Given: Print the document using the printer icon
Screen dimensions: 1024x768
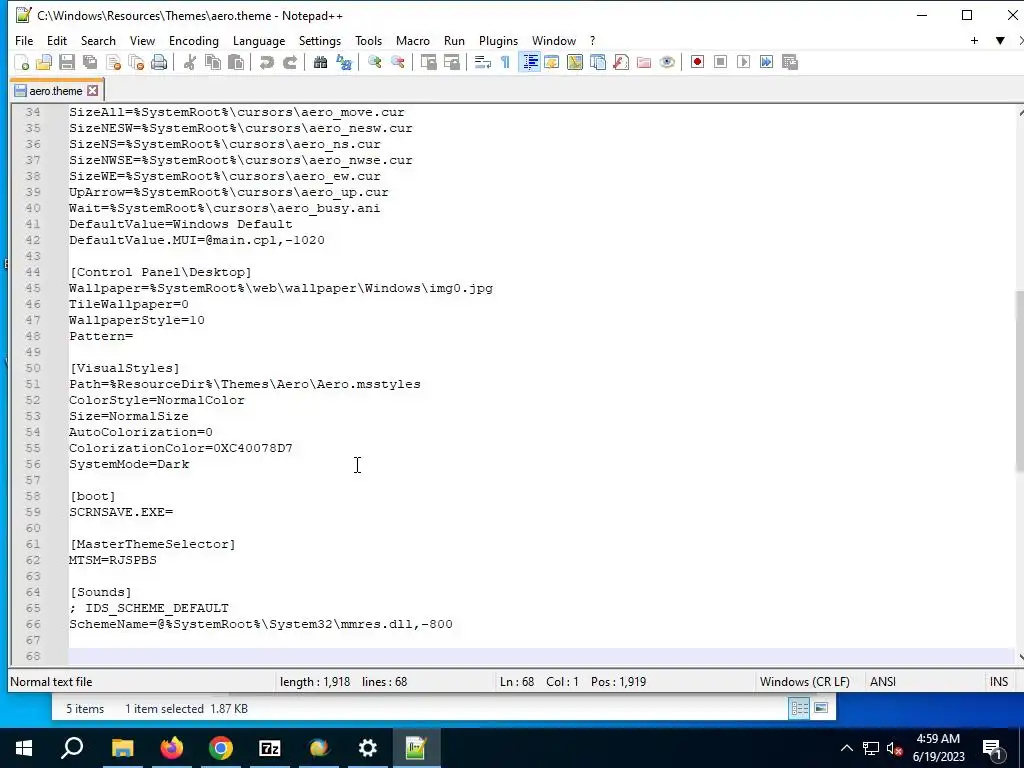Looking at the screenshot, I should tap(159, 62).
